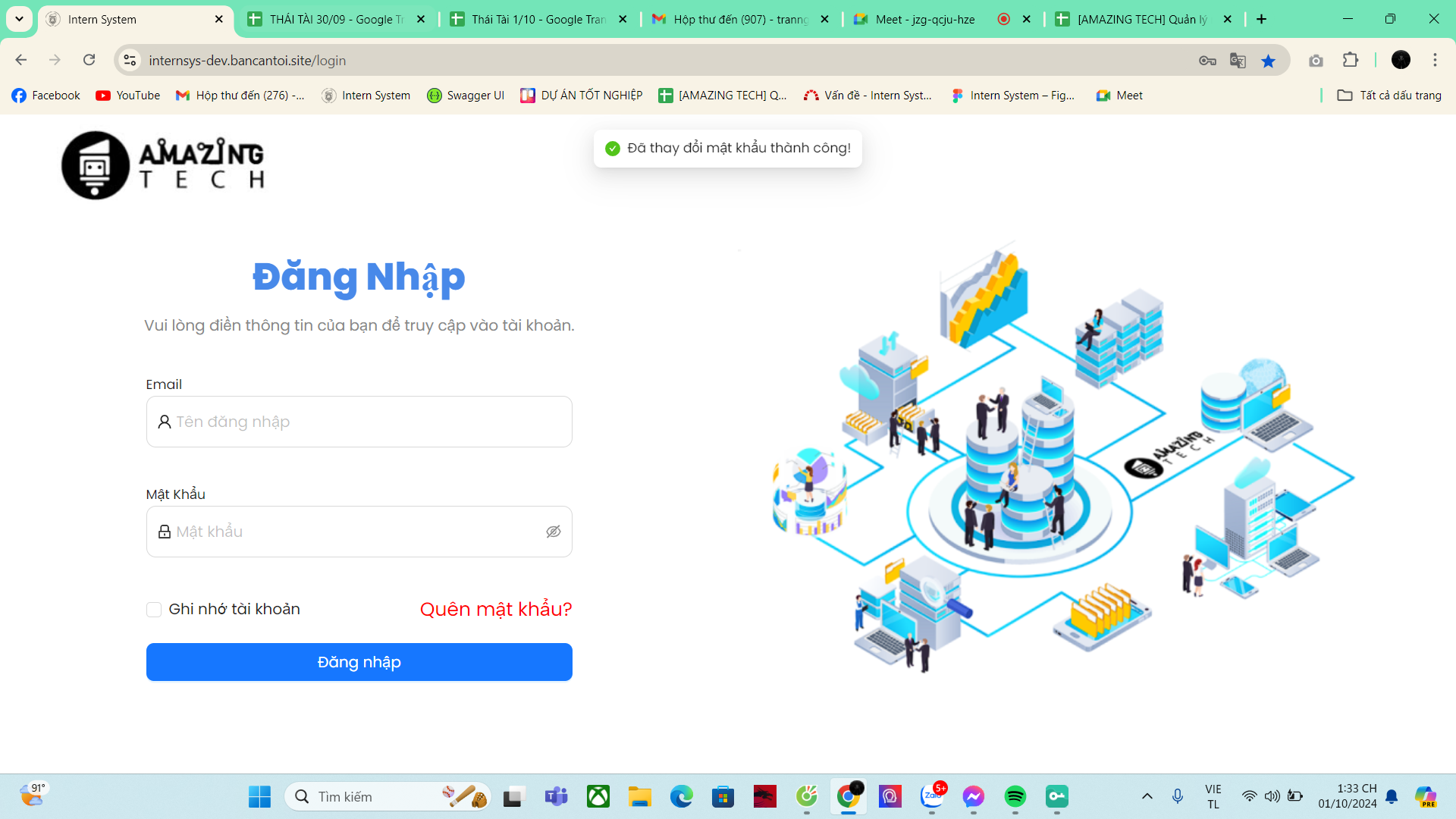
Task: Click the Amazing Tech logo
Action: coord(162,165)
